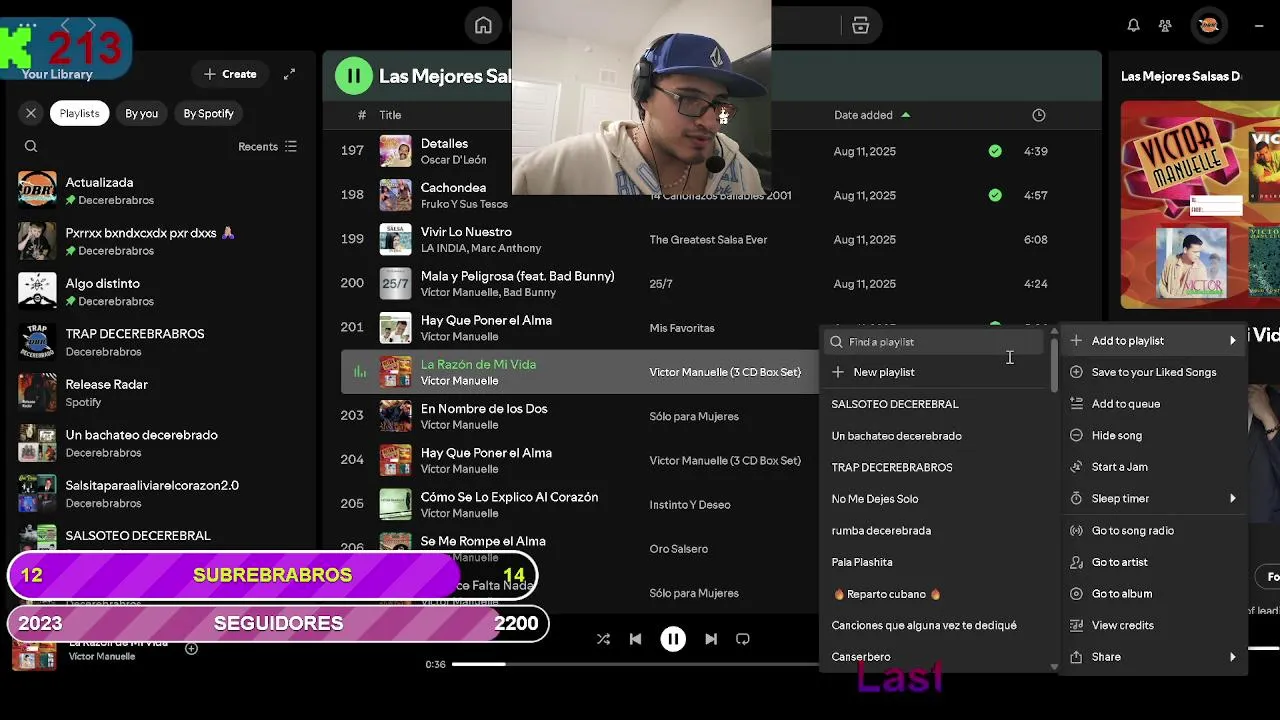Choose Start a Jam
Viewport: 1280px width, 720px height.
[1154, 467]
